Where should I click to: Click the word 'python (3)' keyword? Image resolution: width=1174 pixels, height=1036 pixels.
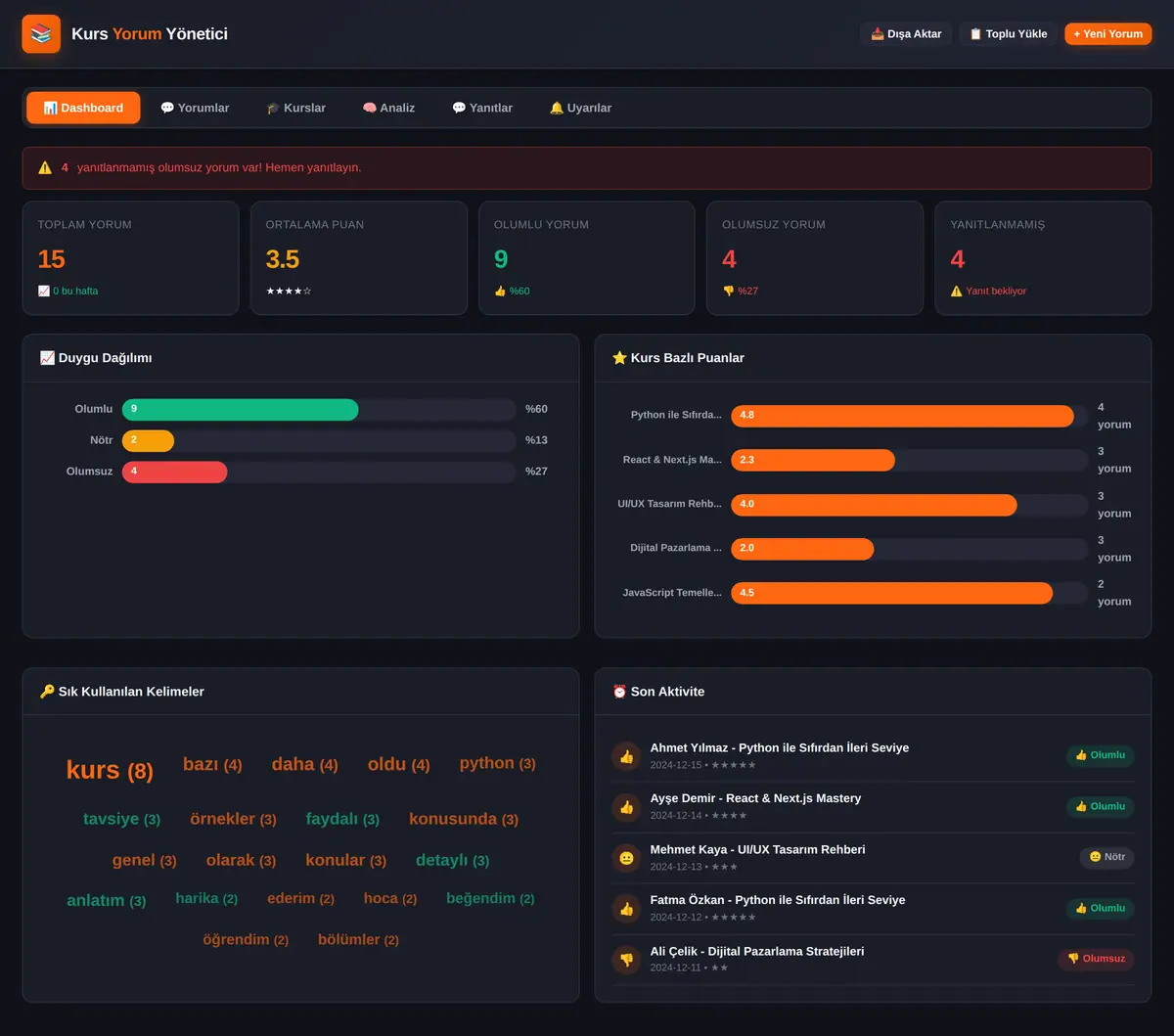[x=498, y=763]
